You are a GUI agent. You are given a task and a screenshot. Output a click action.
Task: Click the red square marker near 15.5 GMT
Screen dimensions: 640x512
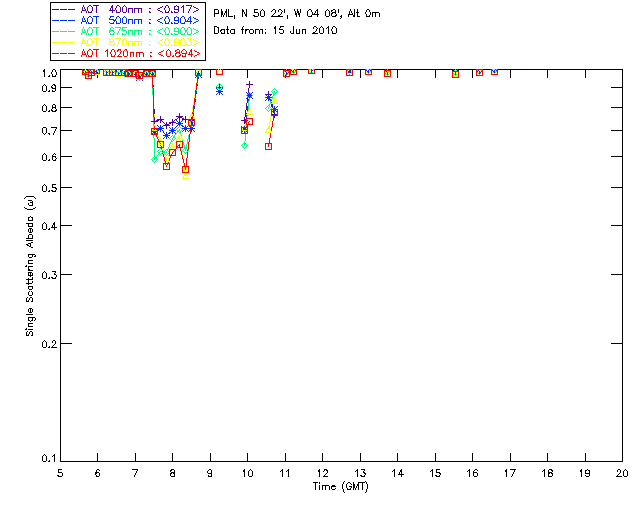tap(456, 74)
